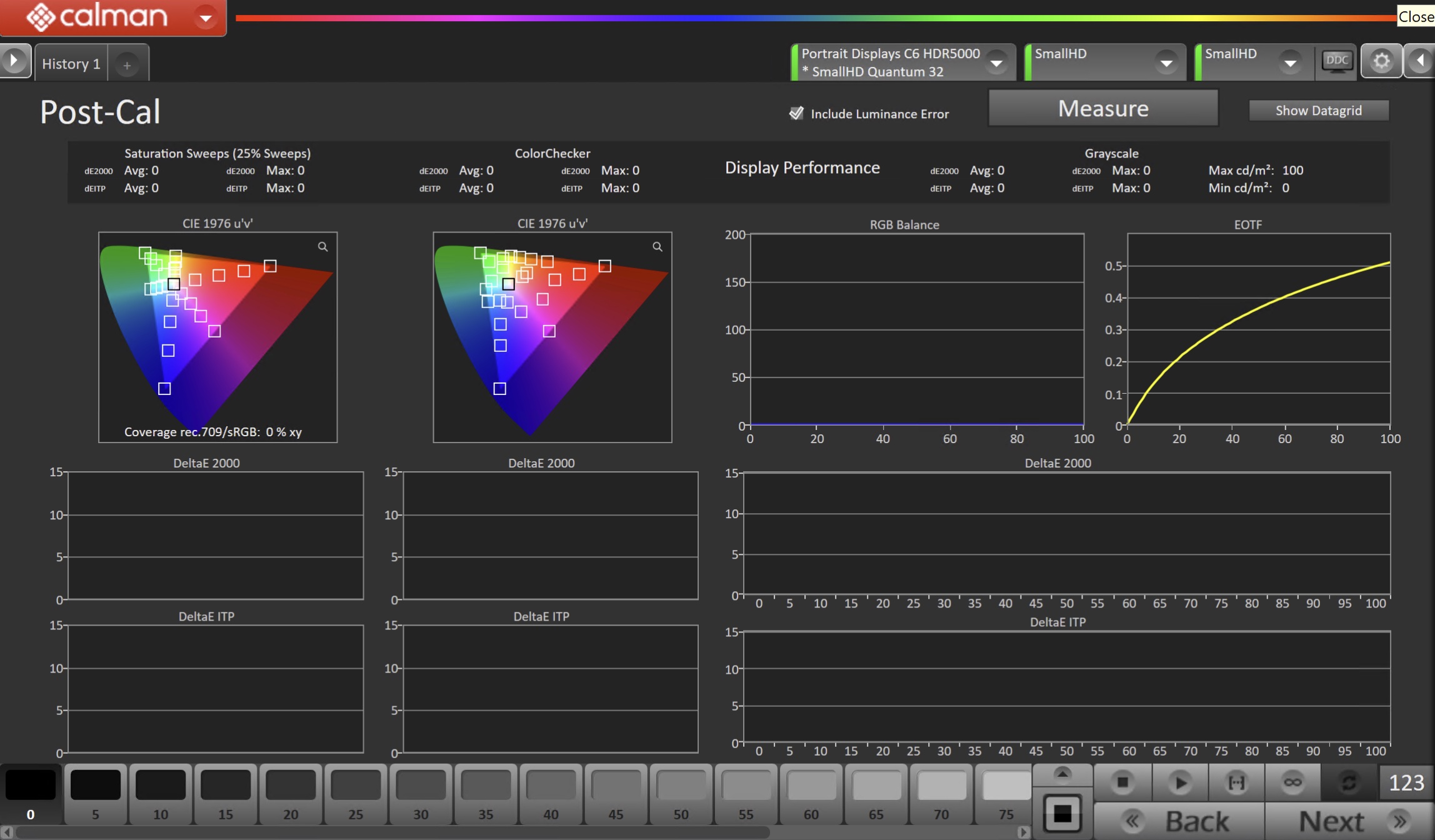The width and height of the screenshot is (1435, 840).
Task: Toggle the 123 numeric display button
Action: [x=1406, y=782]
